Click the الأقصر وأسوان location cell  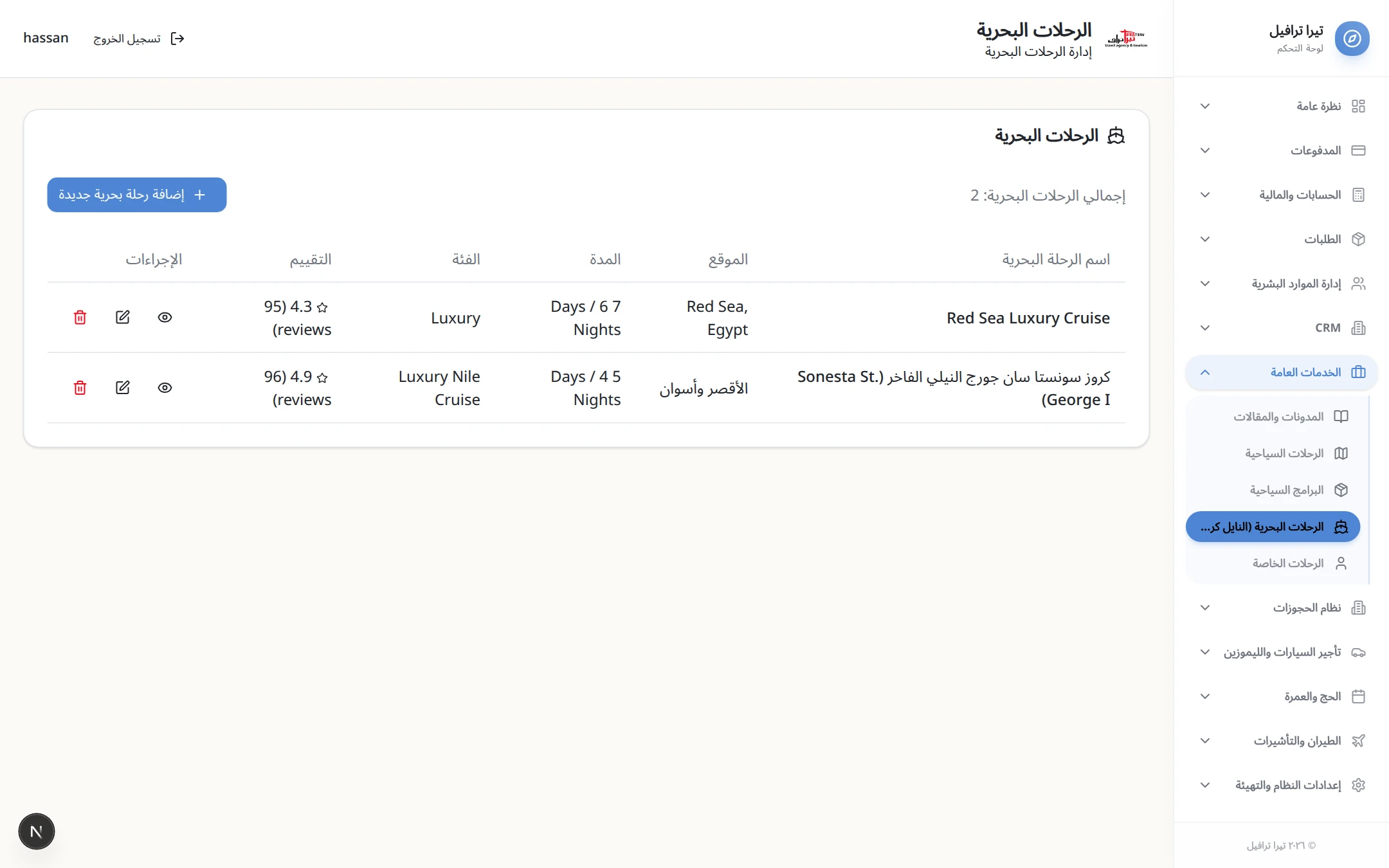(x=704, y=388)
